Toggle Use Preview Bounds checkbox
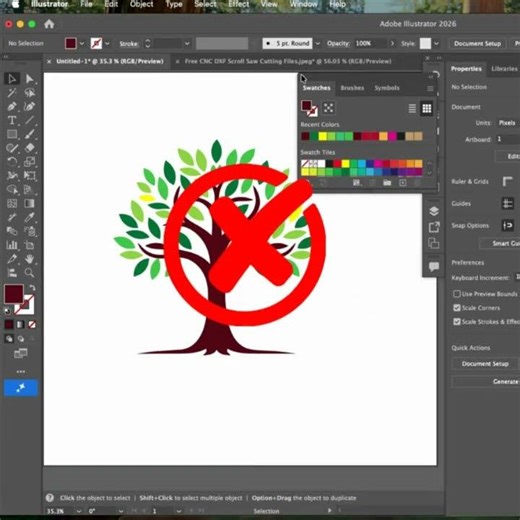 pos(457,294)
